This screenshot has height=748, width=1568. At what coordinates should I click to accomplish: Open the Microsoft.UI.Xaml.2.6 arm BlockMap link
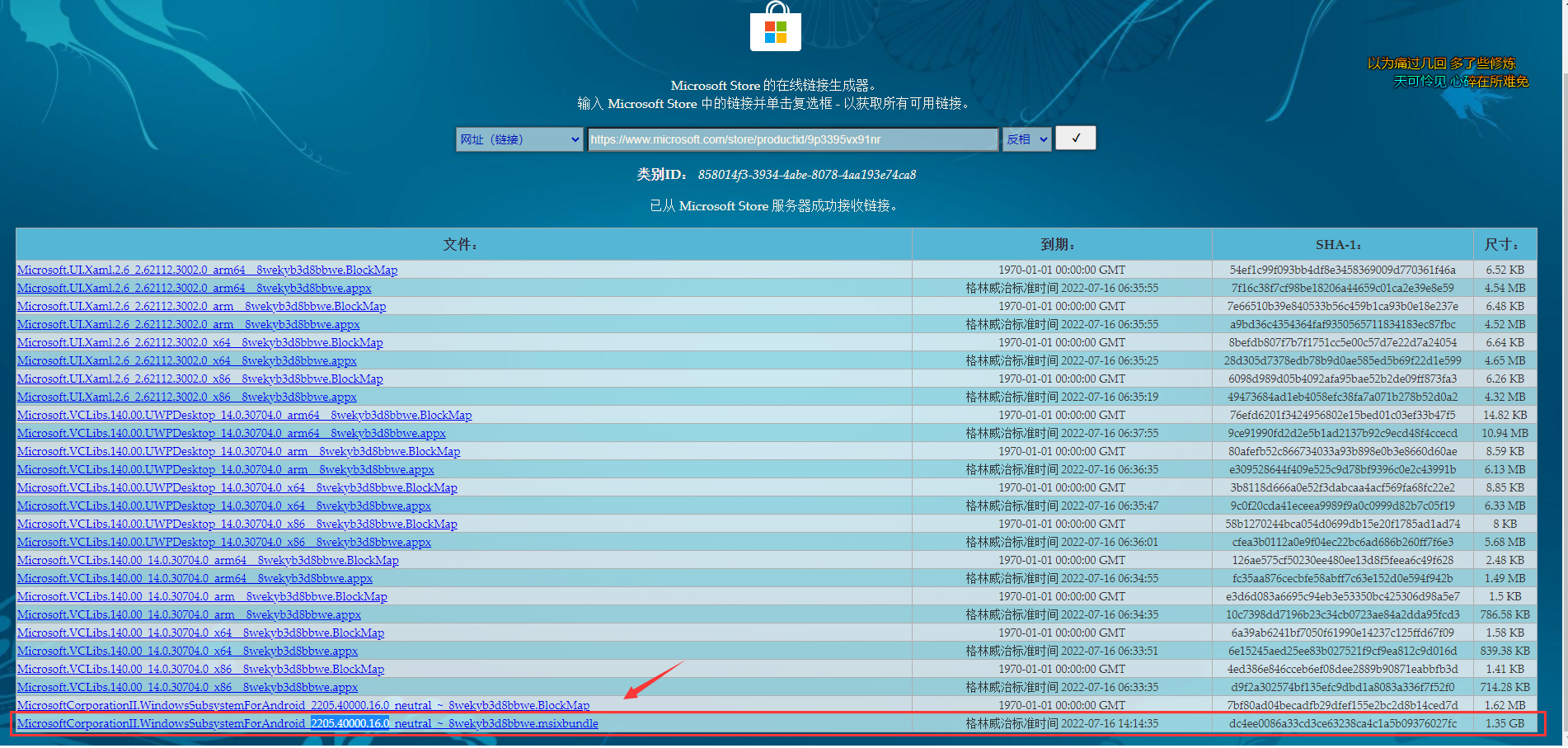pyautogui.click(x=202, y=306)
